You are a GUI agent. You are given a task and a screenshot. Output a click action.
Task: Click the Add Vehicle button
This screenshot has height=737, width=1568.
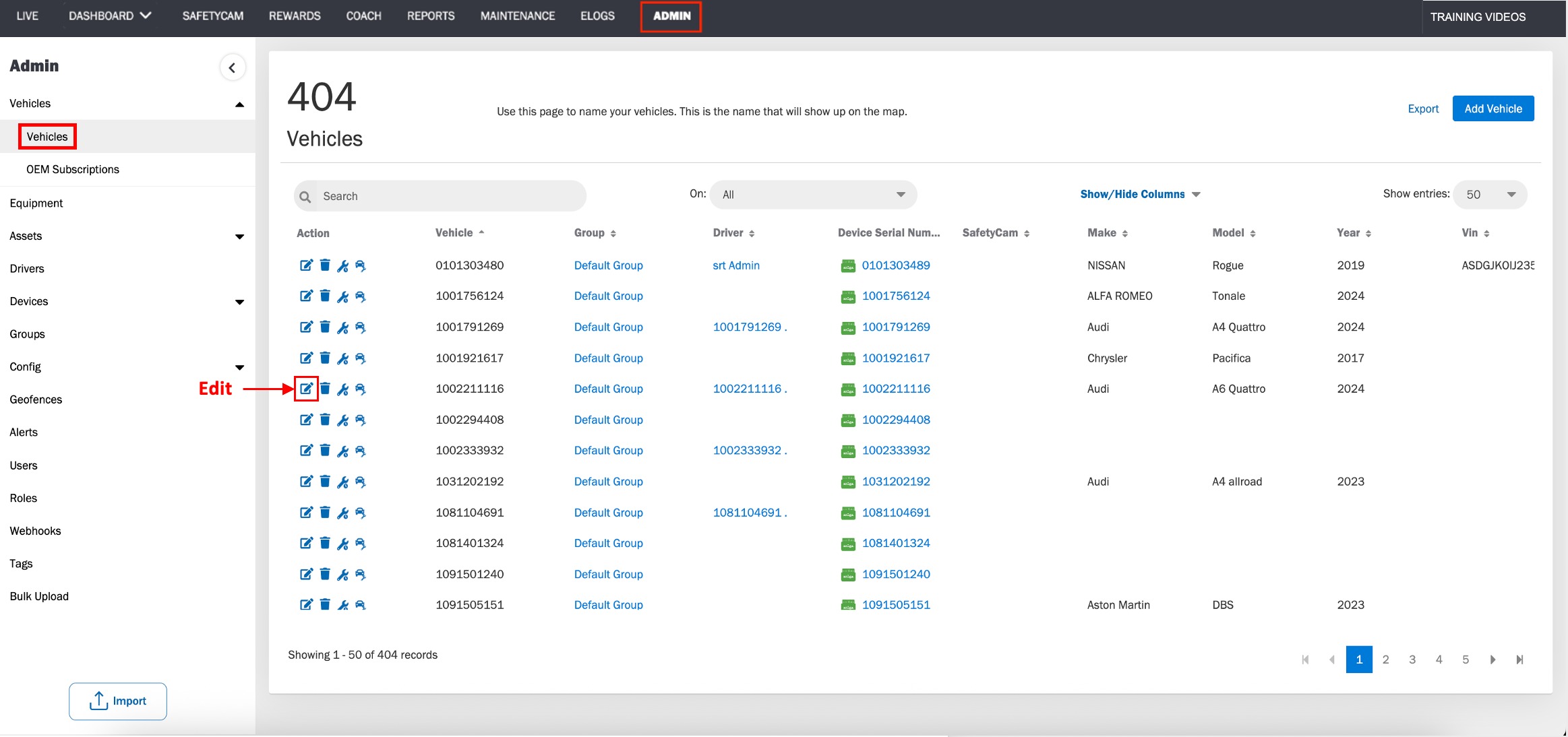point(1493,108)
